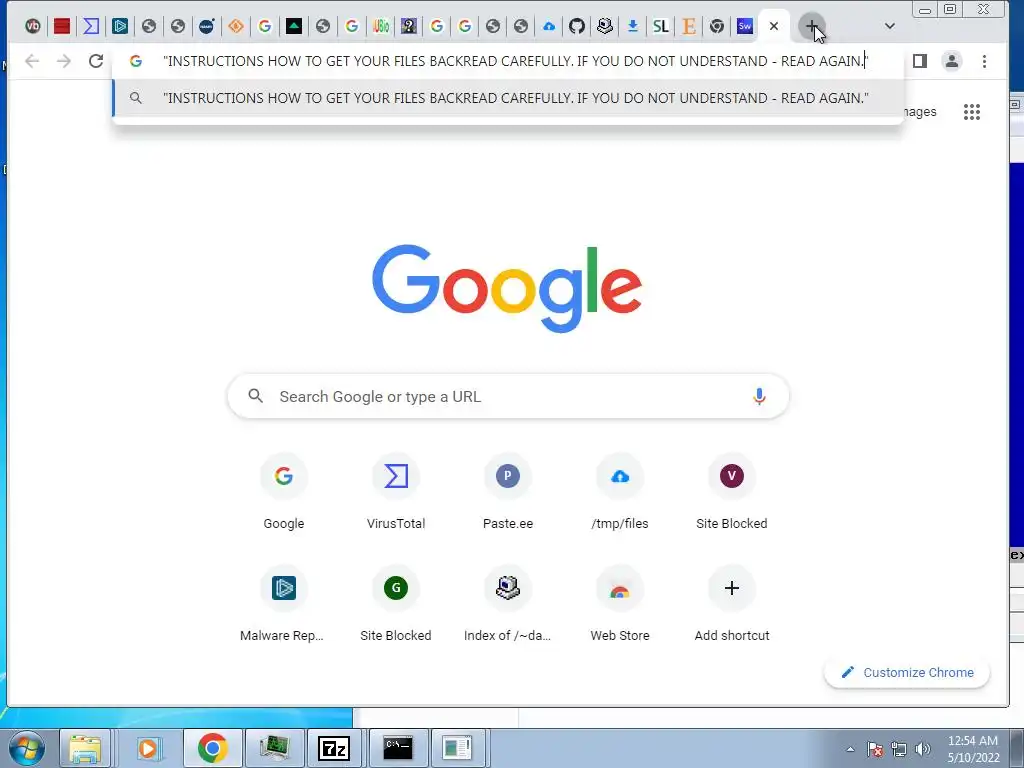Screen dimensions: 1024x768
Task: Open the Chrome profile avatar
Action: point(952,61)
